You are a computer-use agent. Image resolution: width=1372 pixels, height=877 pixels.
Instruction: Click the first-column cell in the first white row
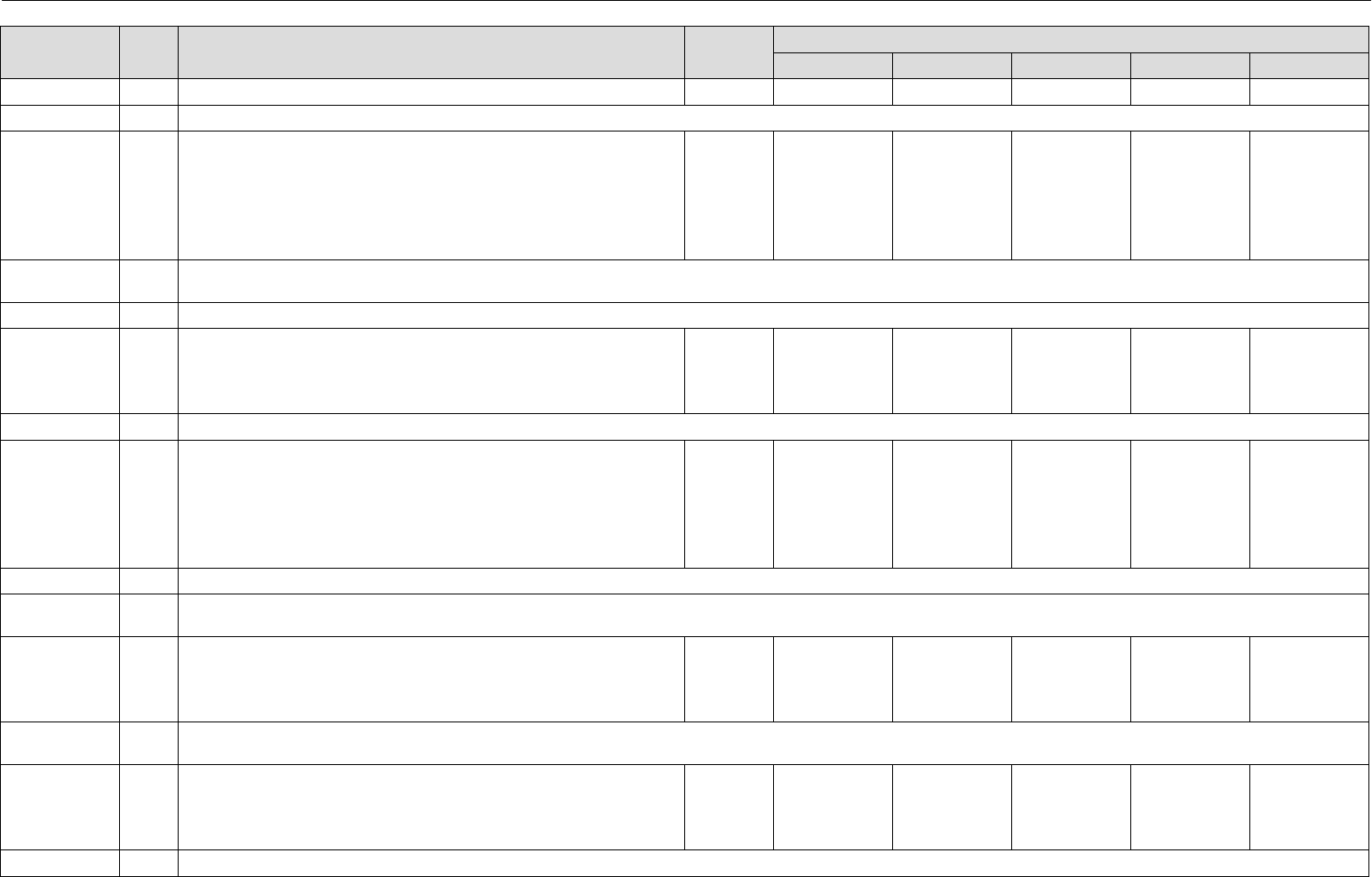click(x=60, y=92)
